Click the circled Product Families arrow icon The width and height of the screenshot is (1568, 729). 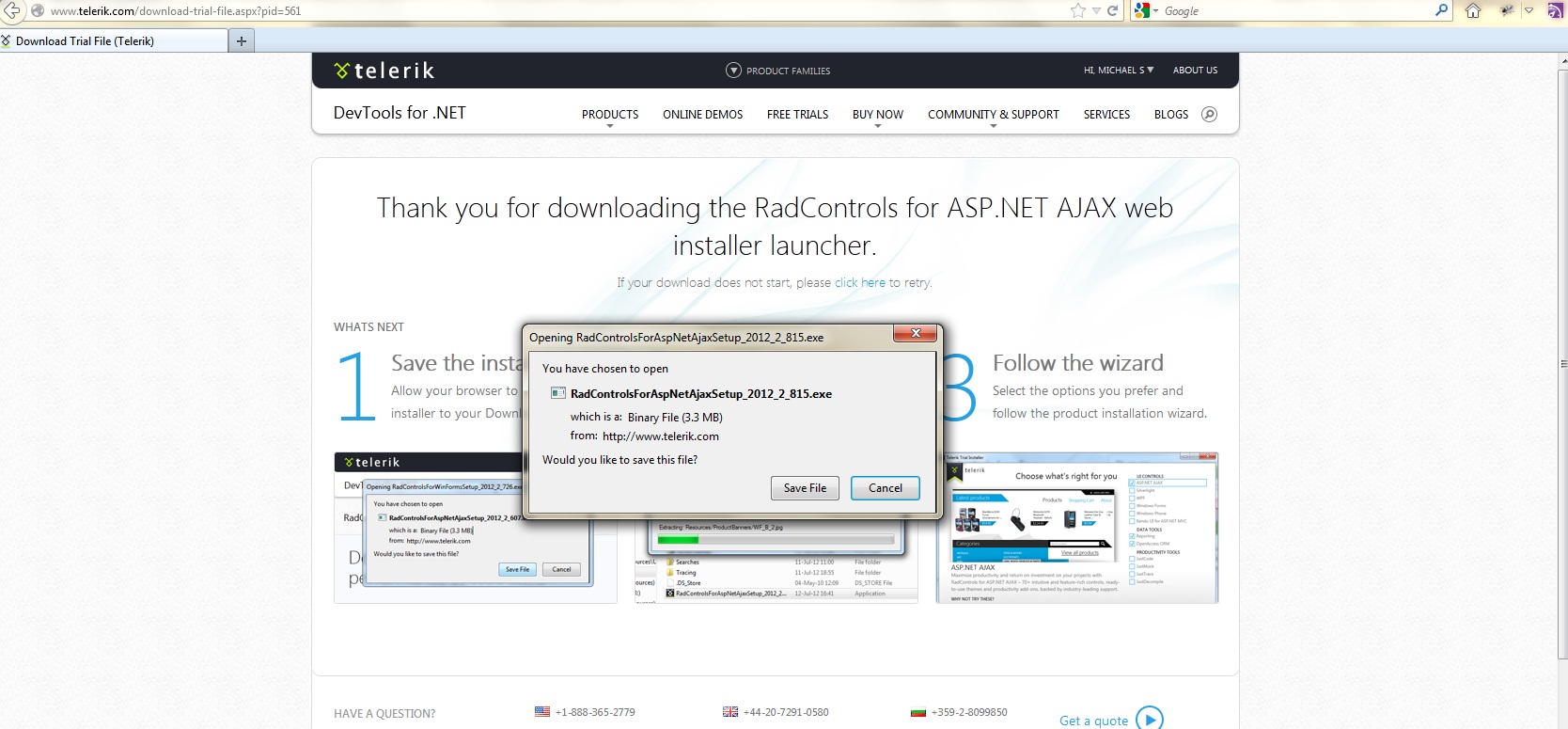(x=734, y=71)
